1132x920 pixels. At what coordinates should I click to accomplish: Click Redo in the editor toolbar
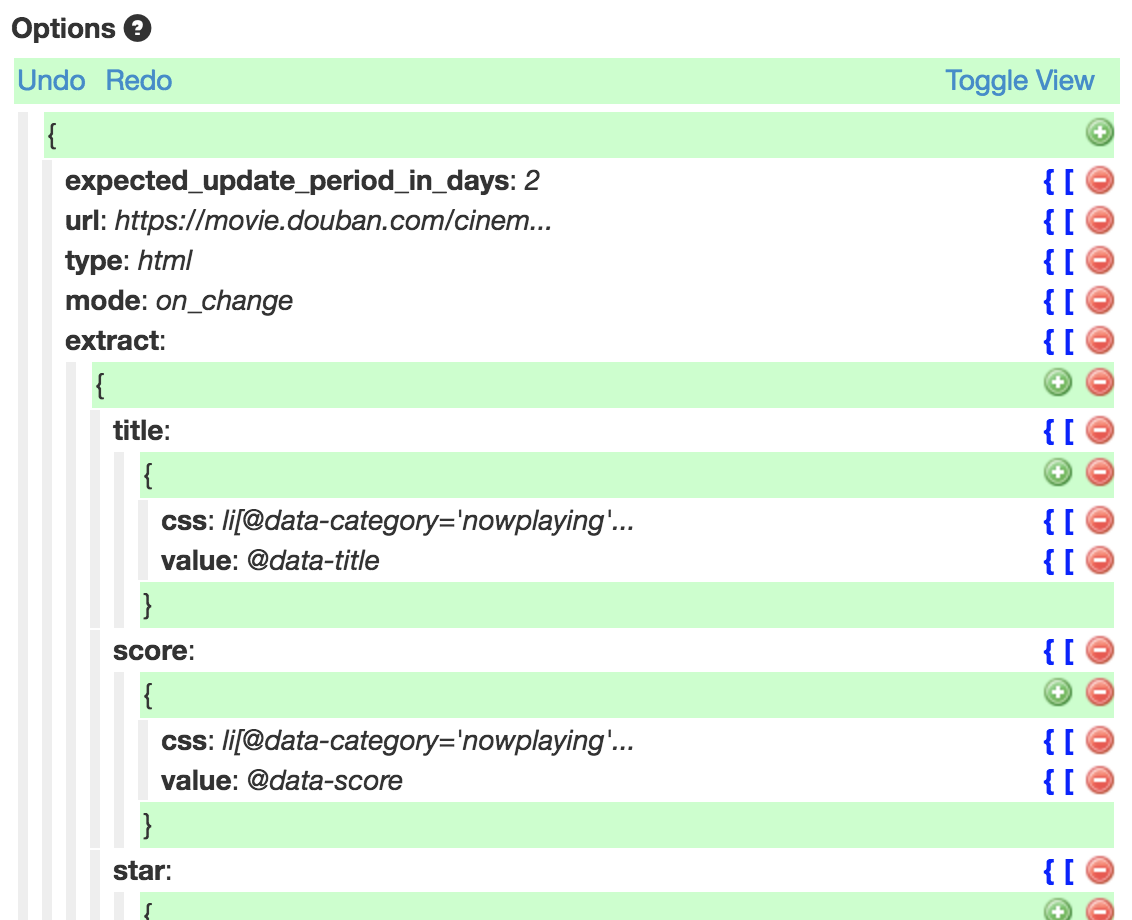coord(139,81)
